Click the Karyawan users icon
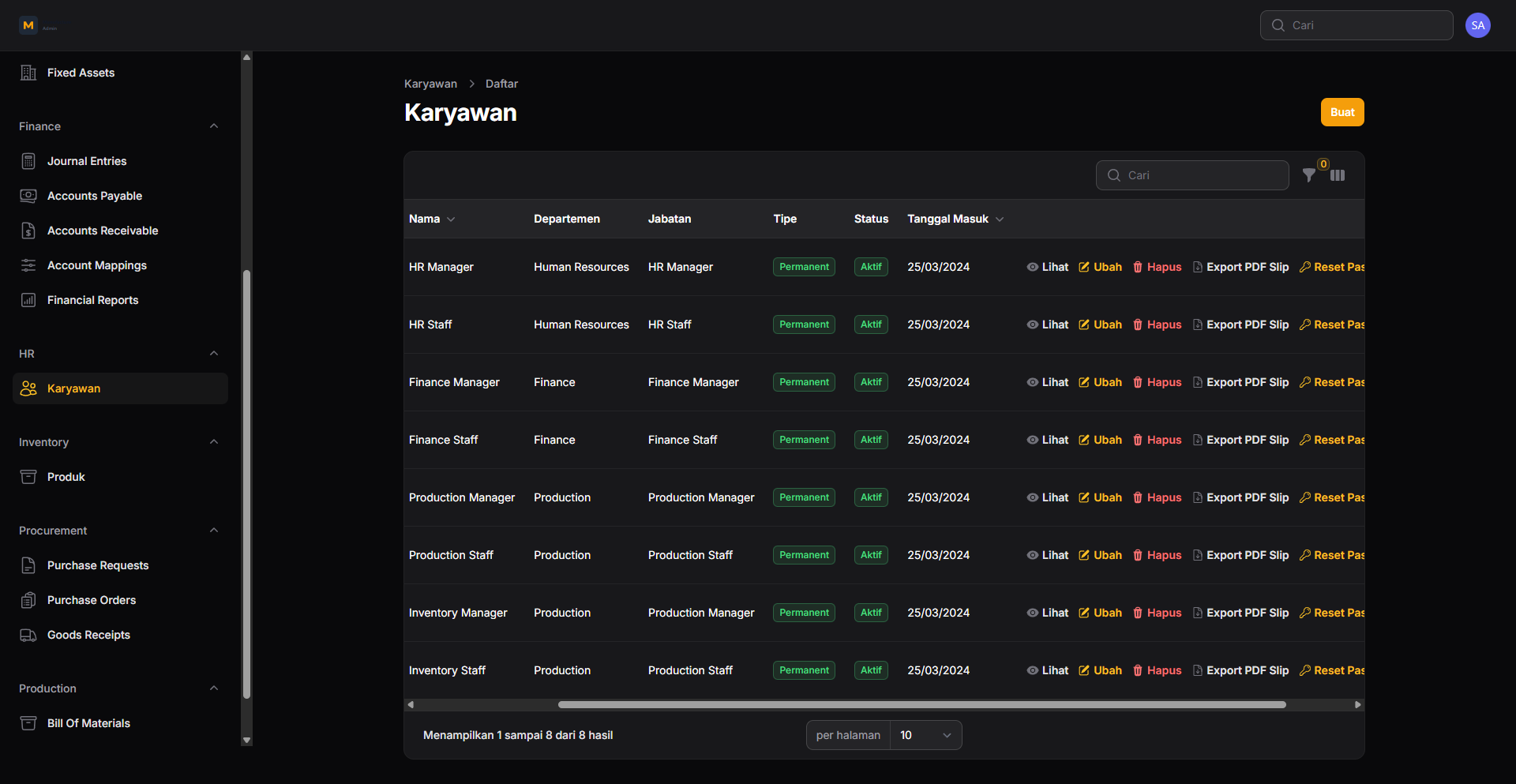This screenshot has height=784, width=1516. click(x=28, y=388)
